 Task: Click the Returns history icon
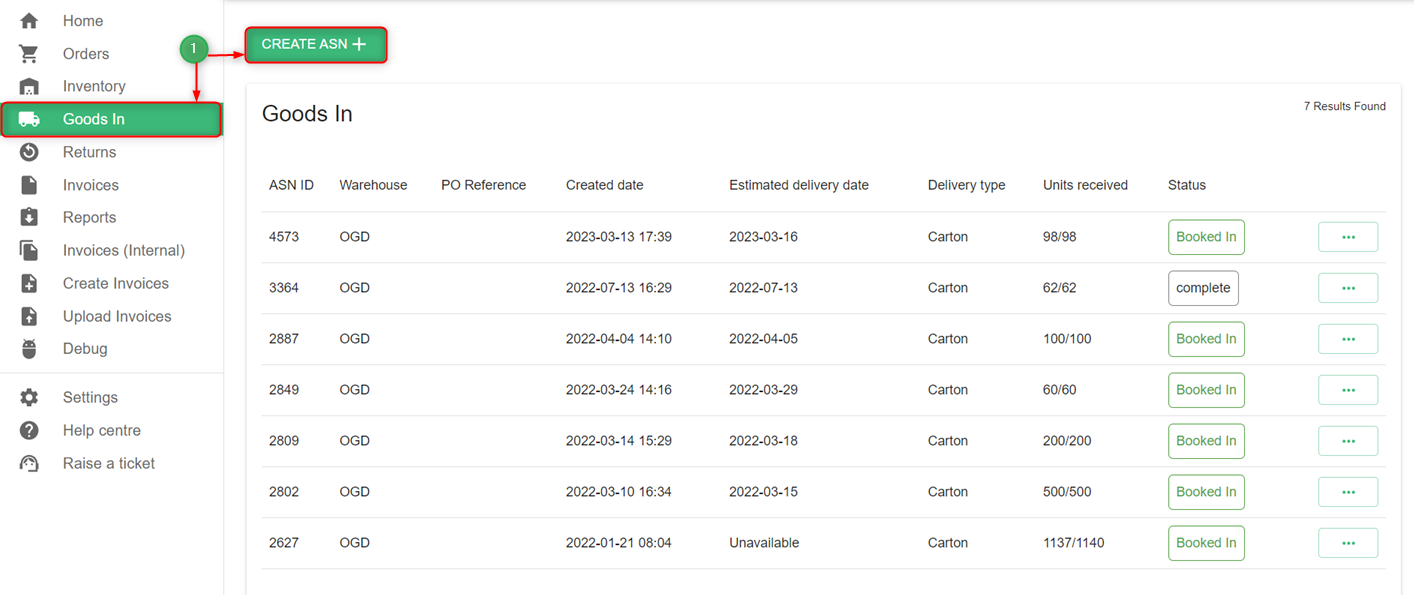click(29, 152)
